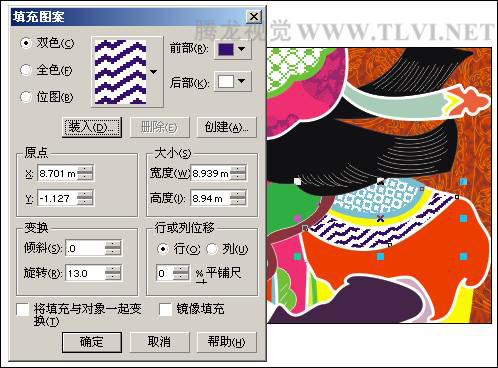Viewport: 498px width, 368px height.
Task: Enable 将填充与对象一起变换 checkbox
Action: click(23, 309)
